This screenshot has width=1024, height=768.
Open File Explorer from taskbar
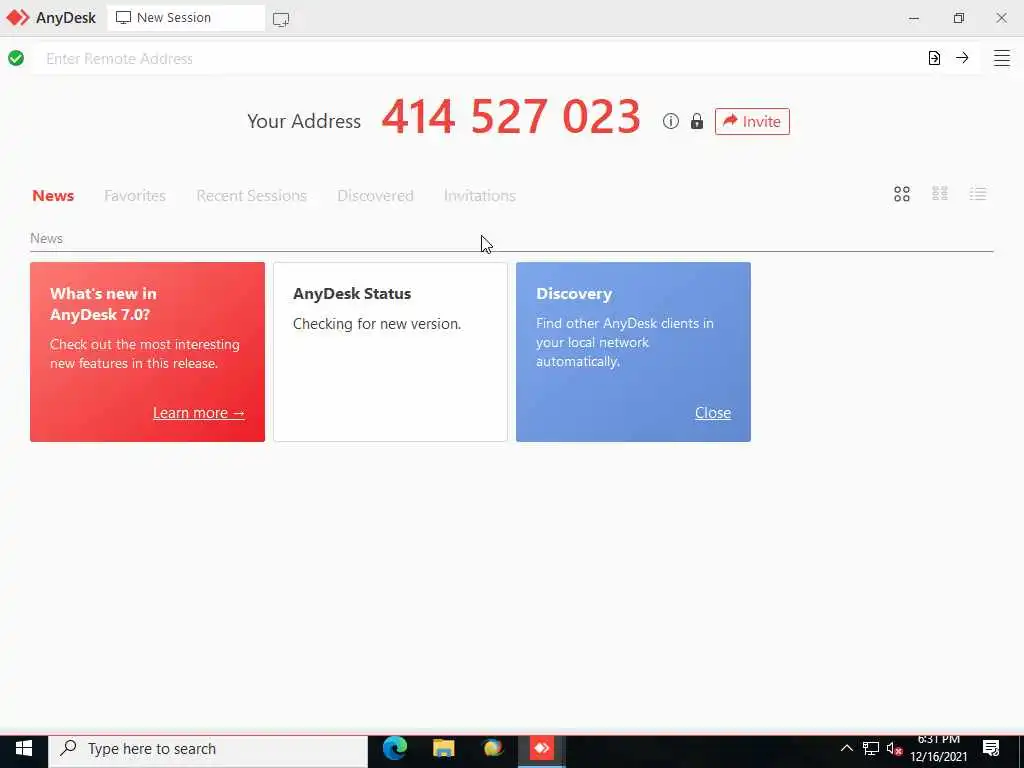tap(443, 748)
